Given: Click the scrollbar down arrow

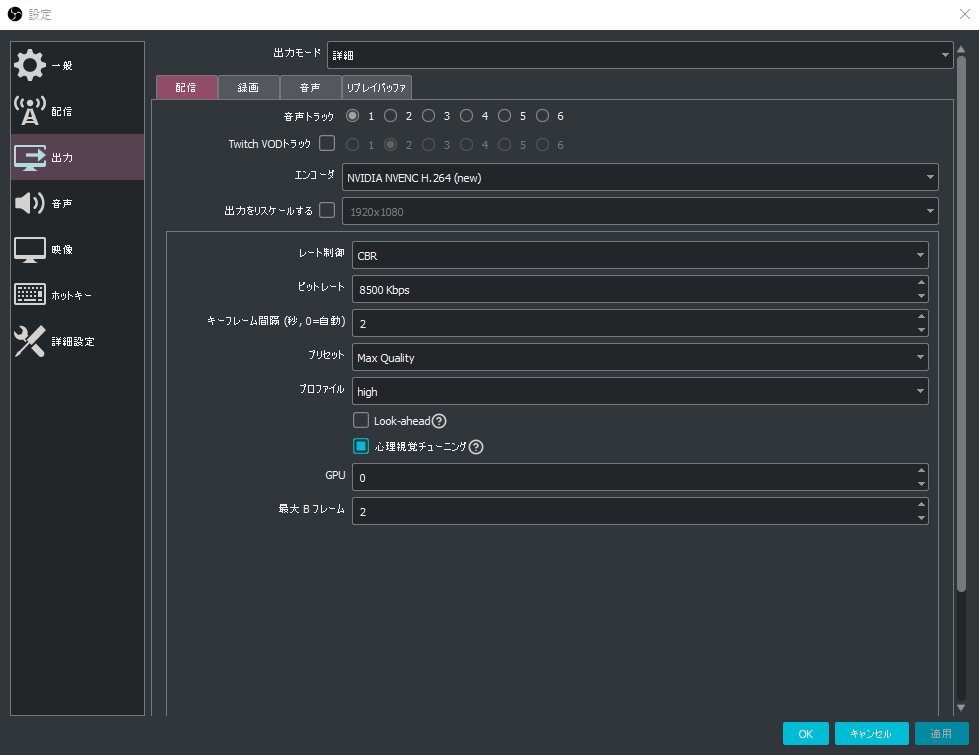Looking at the screenshot, I should [x=961, y=708].
